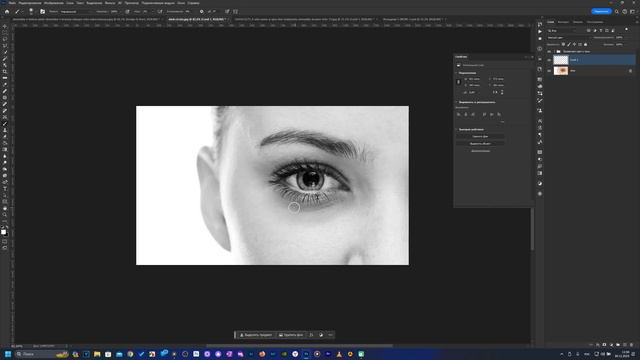Viewport: 640px width, 360px height.
Task: Open the layer filter type dropdown
Action: (563, 31)
